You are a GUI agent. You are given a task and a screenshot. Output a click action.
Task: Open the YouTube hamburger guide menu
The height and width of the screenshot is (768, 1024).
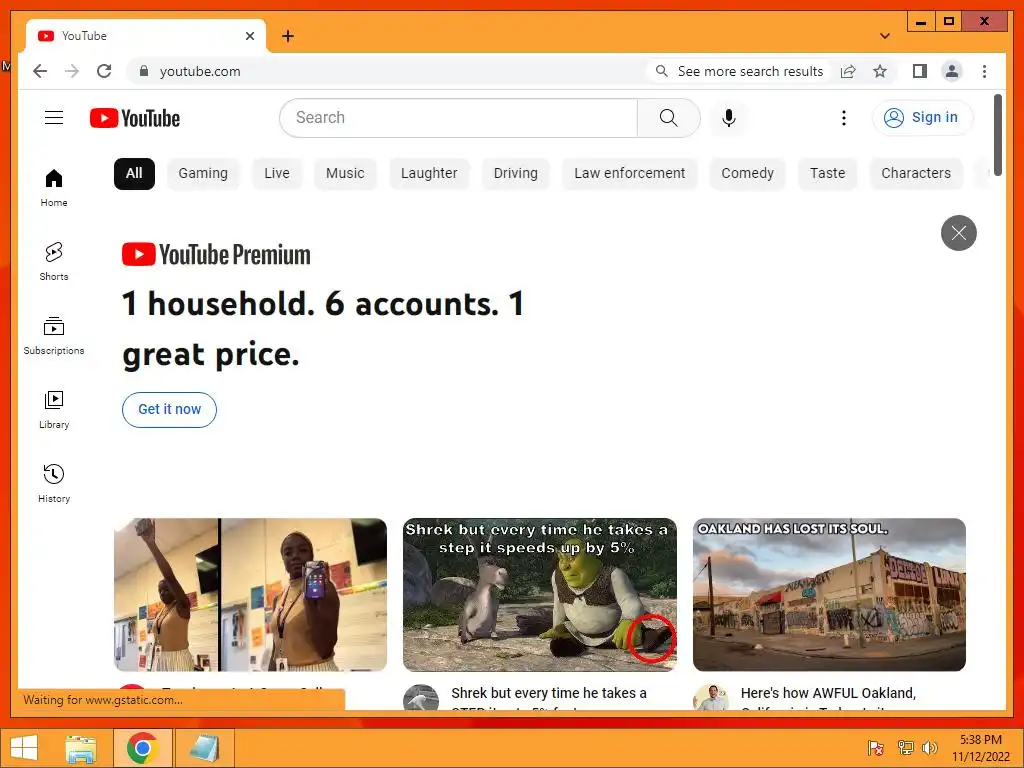click(54, 118)
